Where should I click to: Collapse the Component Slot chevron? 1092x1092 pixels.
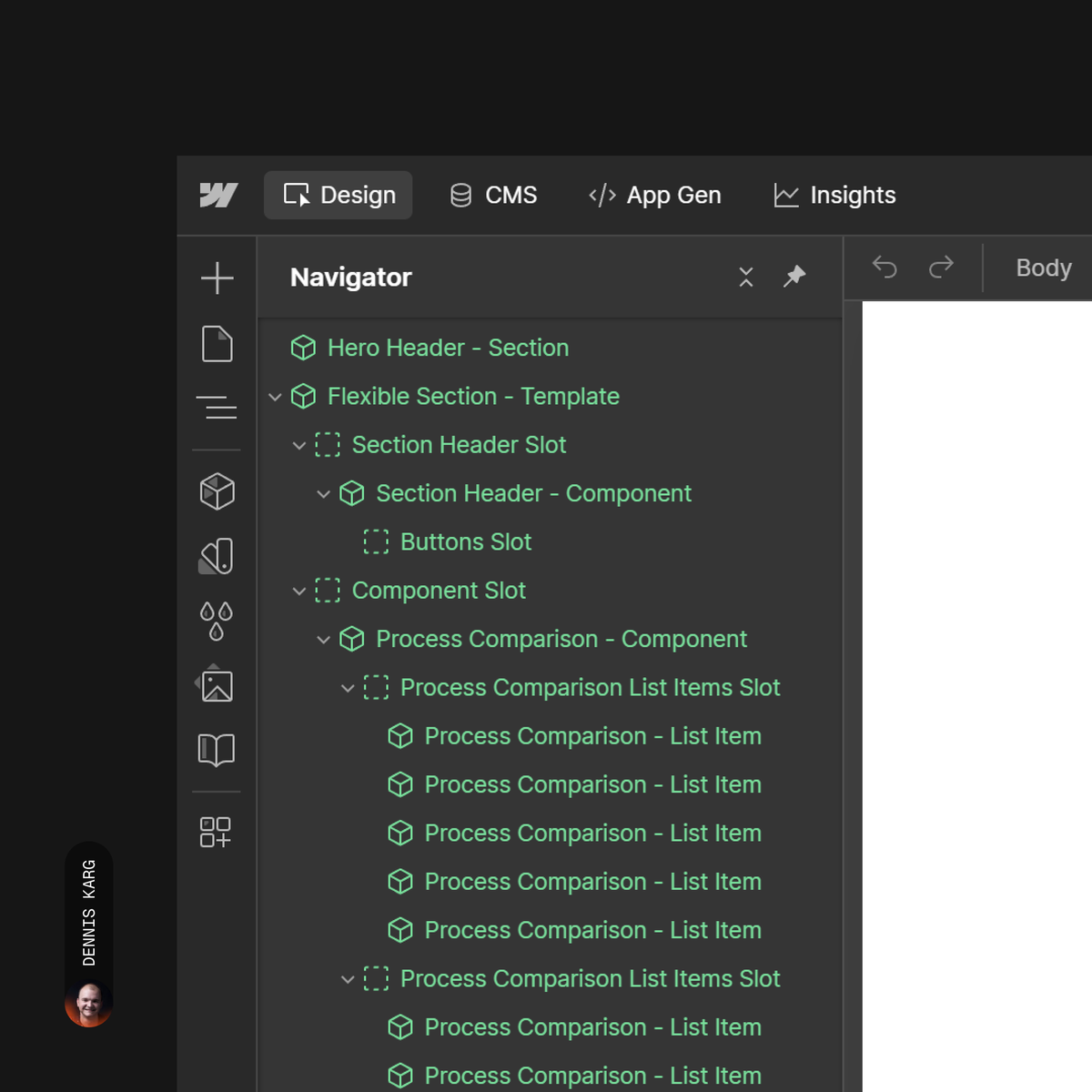(x=299, y=591)
